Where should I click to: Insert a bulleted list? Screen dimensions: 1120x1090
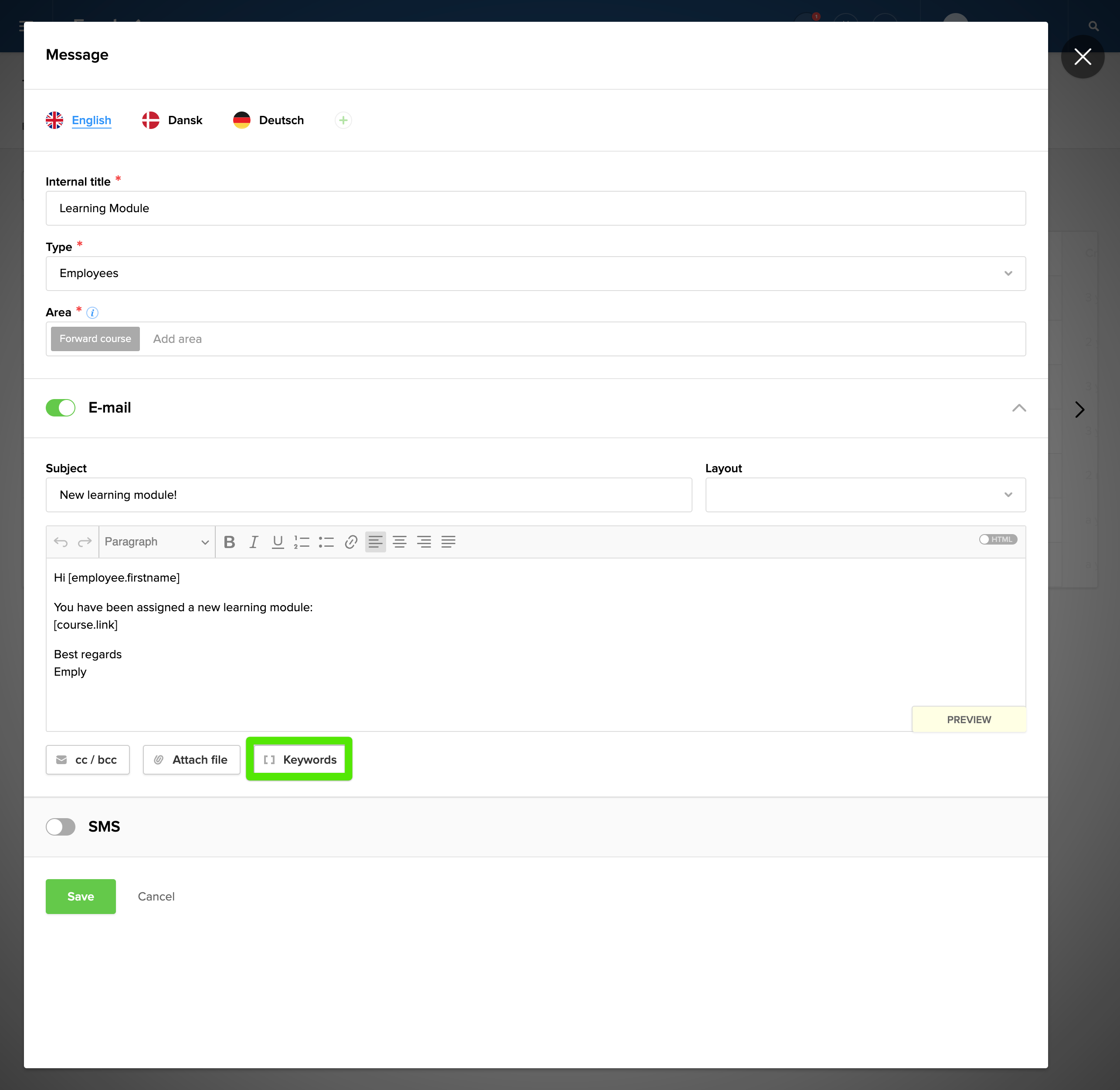point(326,542)
